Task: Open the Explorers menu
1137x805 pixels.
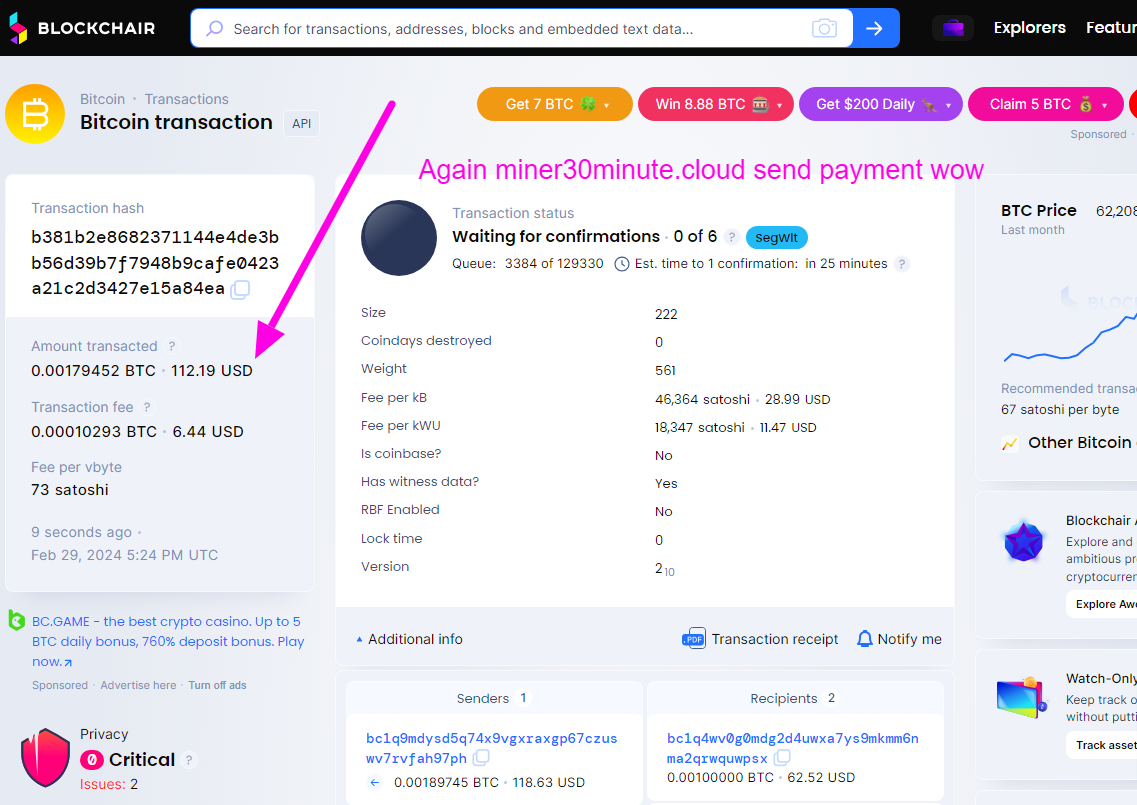Action: pos(1030,28)
